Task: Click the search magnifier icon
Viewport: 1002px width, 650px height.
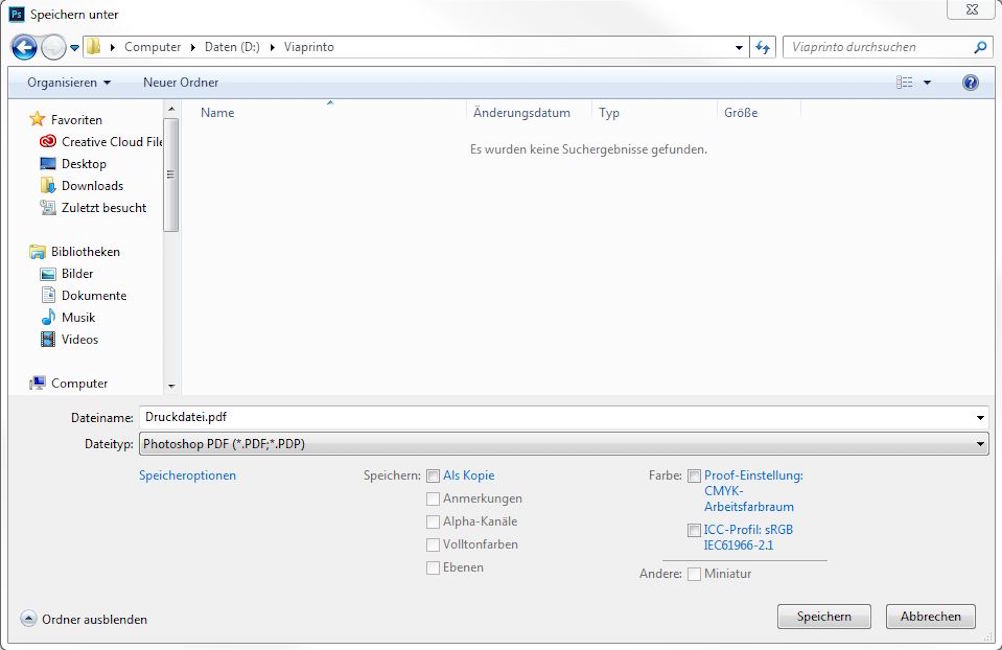Action: 980,47
